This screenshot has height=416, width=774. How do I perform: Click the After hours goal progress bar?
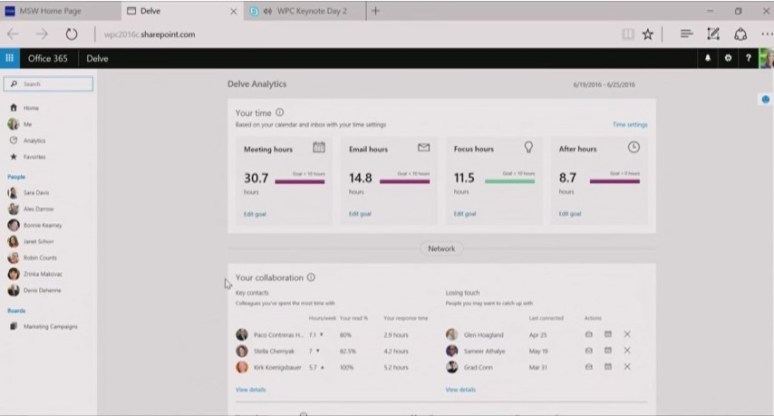(615, 181)
